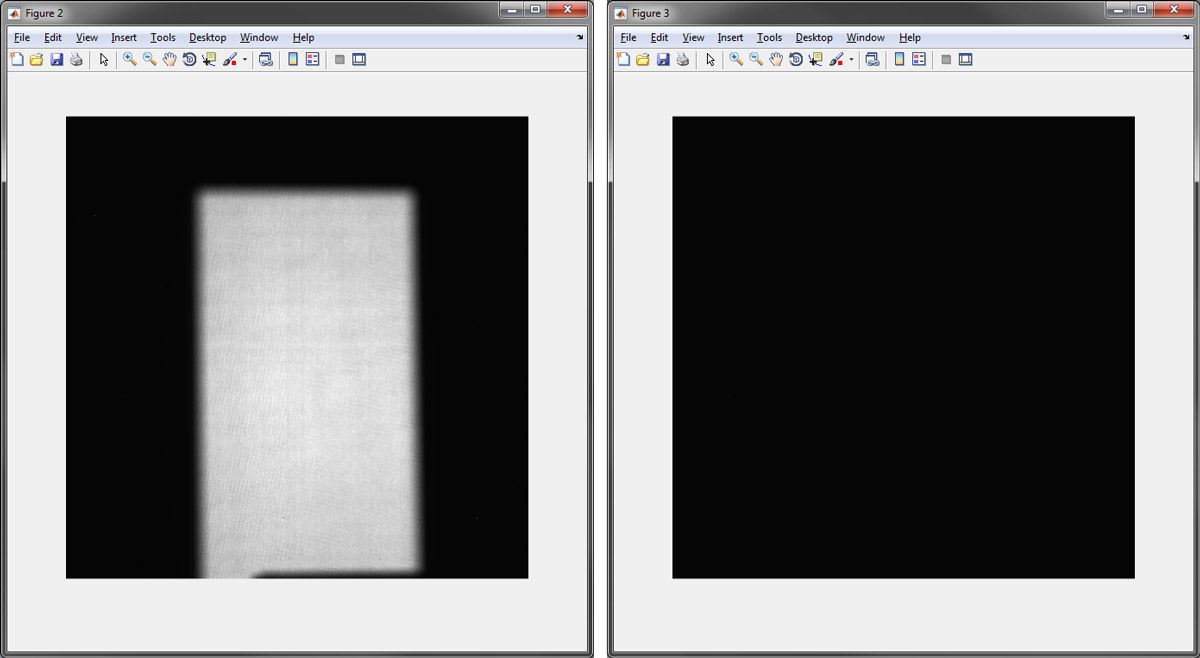Viewport: 1200px width, 658px height.
Task: Activate Link Plot in Figure 3
Action: pos(872,59)
